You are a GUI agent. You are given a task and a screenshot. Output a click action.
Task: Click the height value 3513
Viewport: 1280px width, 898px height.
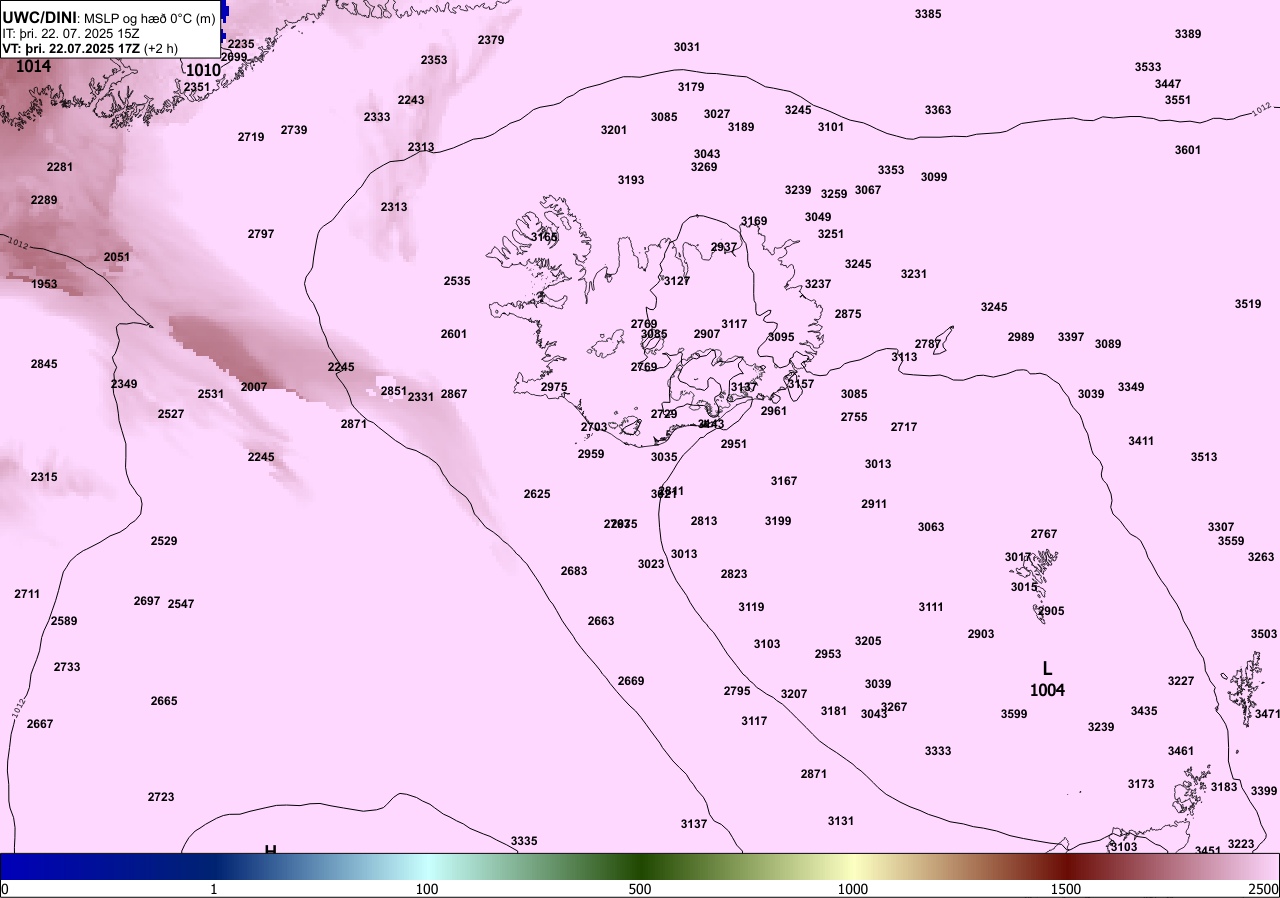click(1204, 457)
